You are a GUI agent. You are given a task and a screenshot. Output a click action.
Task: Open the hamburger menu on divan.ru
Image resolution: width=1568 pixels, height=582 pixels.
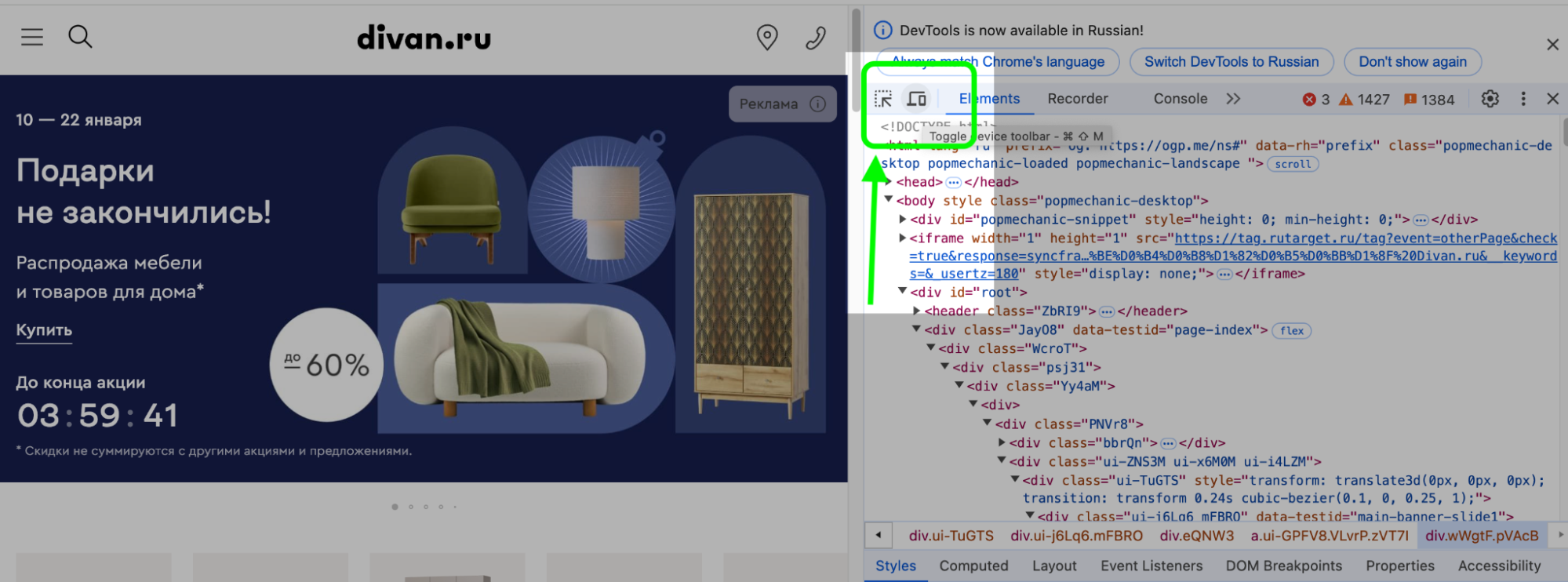coord(32,37)
